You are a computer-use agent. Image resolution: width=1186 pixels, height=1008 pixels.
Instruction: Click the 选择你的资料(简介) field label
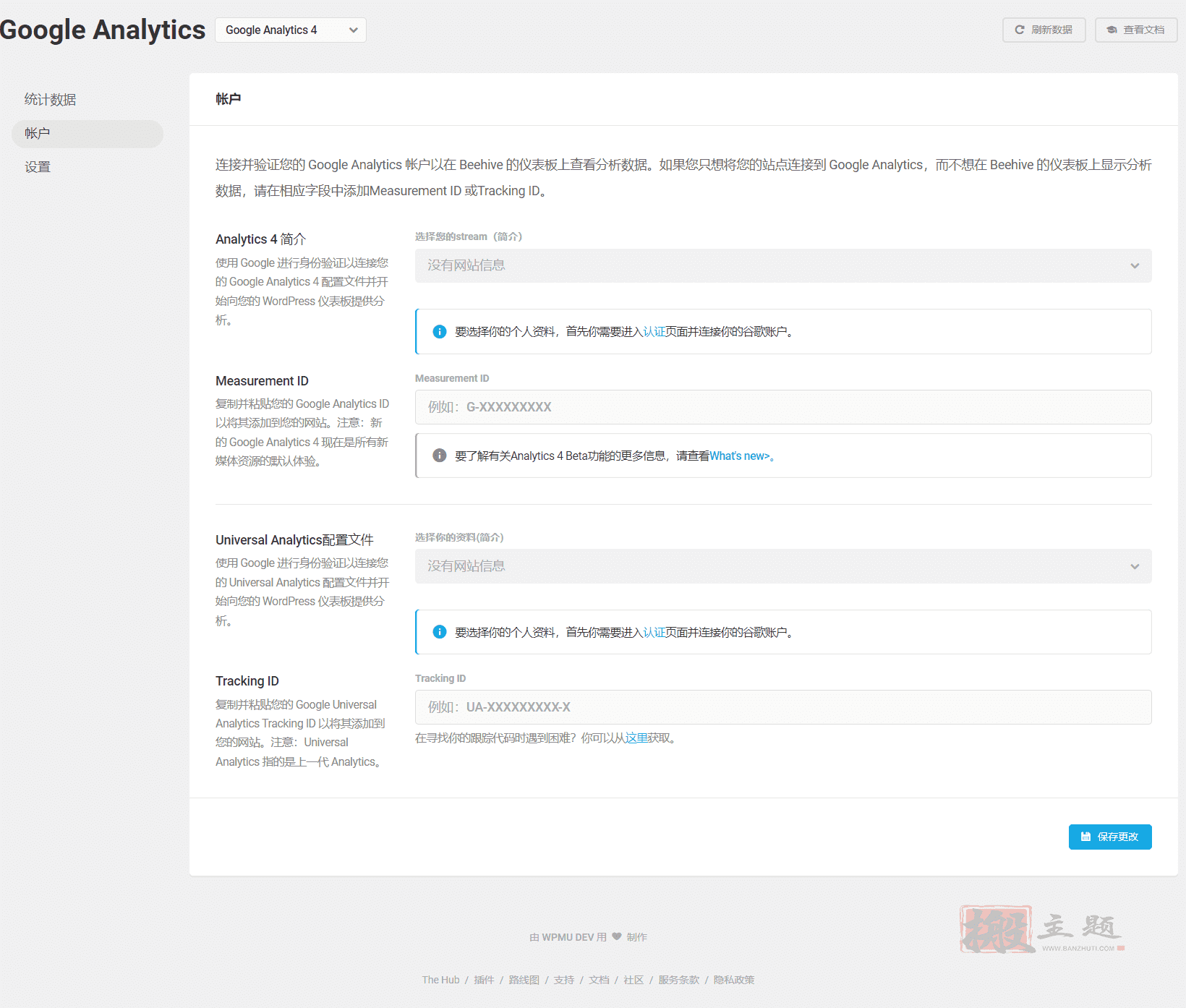pyautogui.click(x=459, y=537)
